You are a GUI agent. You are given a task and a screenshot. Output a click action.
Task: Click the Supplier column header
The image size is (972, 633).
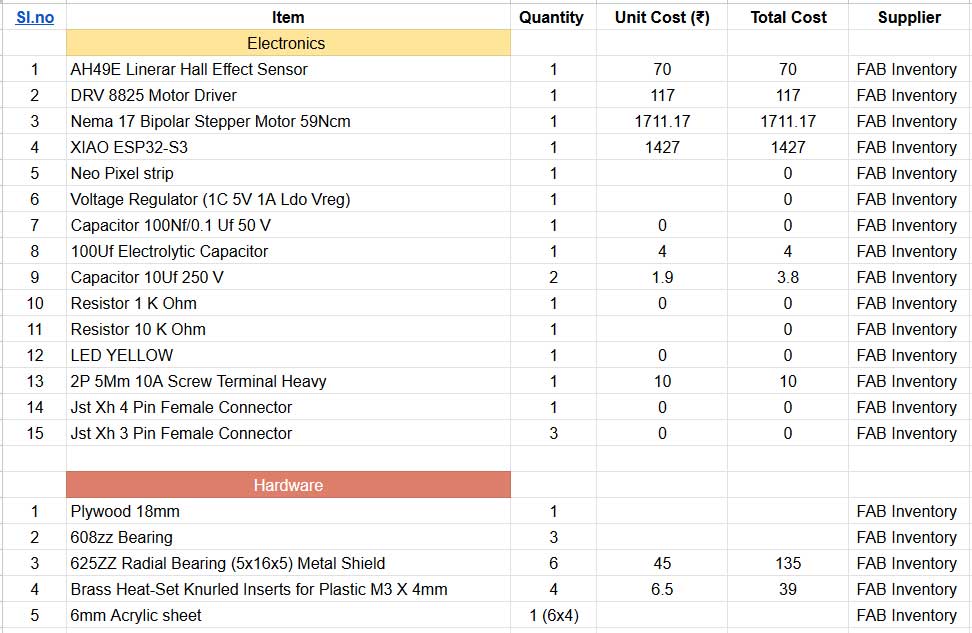point(909,17)
